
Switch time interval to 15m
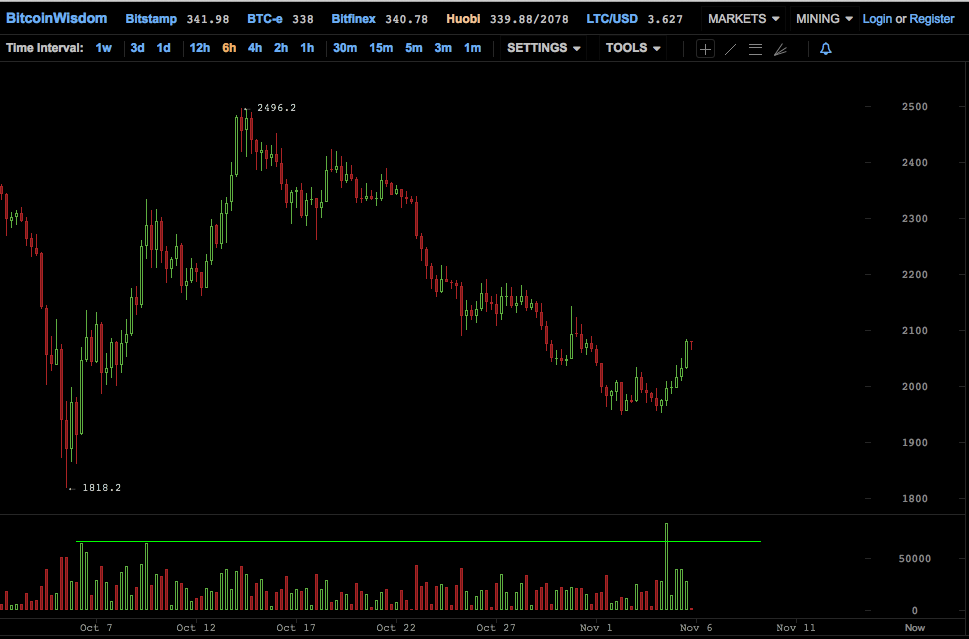click(x=381, y=48)
